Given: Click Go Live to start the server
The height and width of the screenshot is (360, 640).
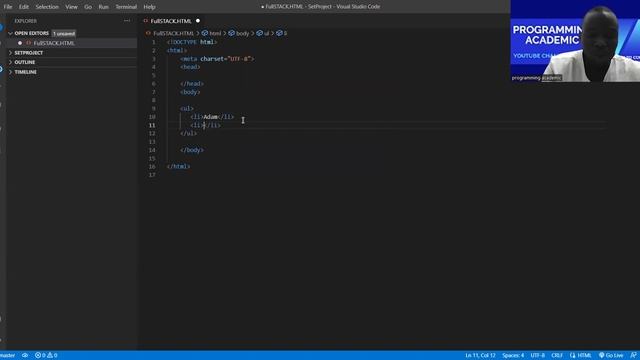Looking at the screenshot, I should point(611,356).
